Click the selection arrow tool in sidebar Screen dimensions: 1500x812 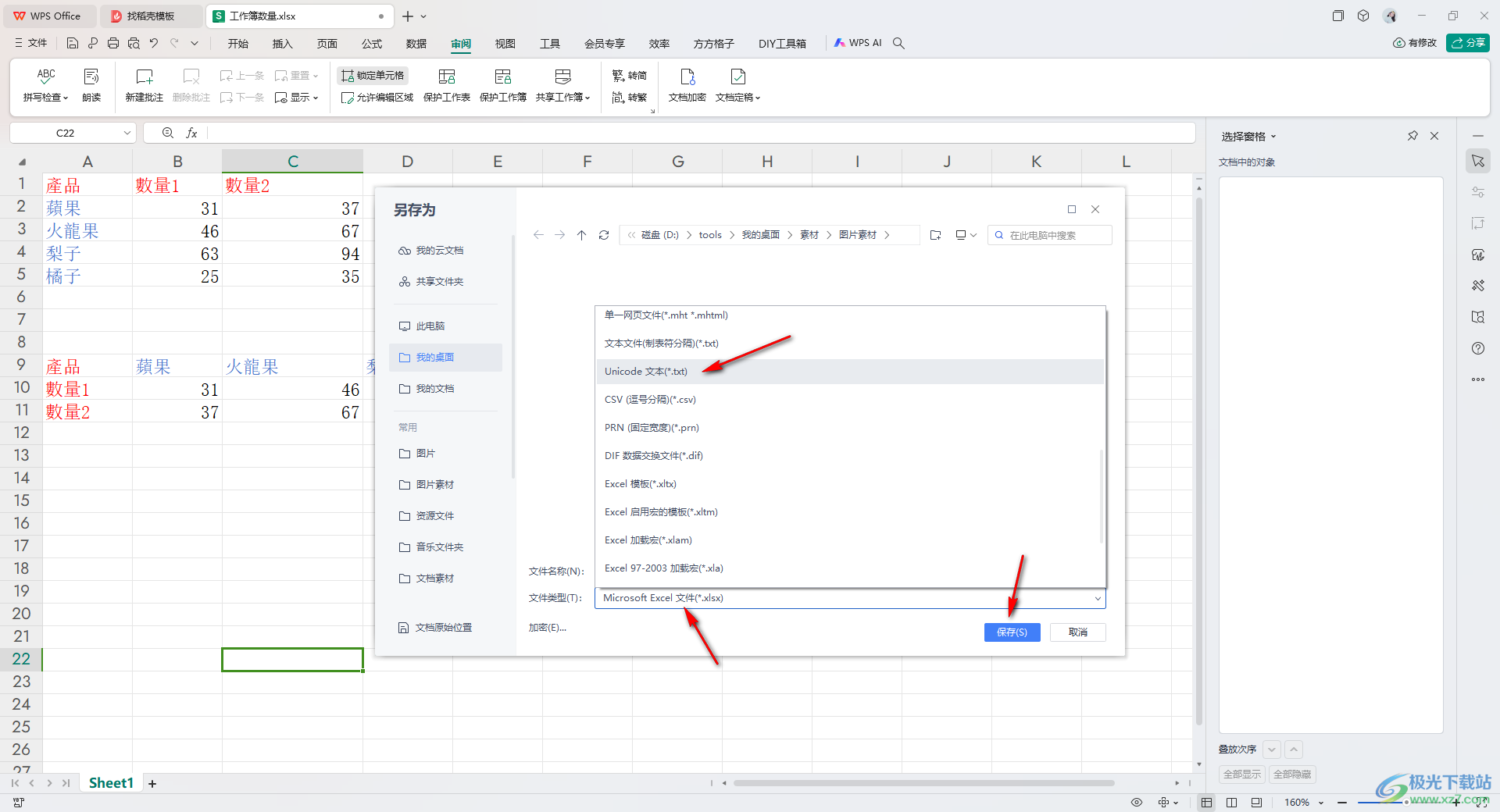click(x=1478, y=161)
